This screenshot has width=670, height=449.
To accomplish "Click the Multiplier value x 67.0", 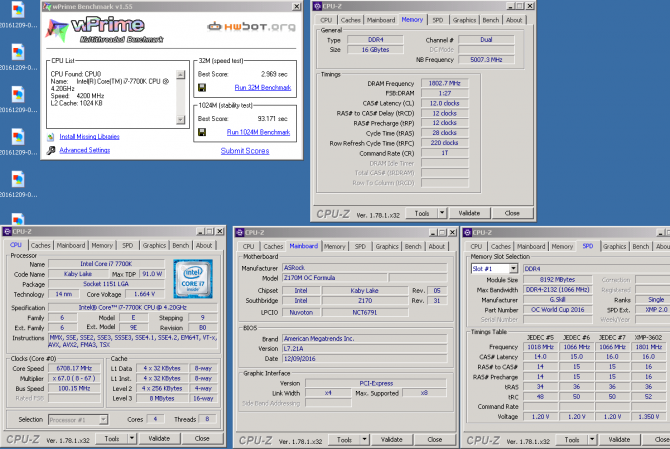I will [x=74, y=378].
